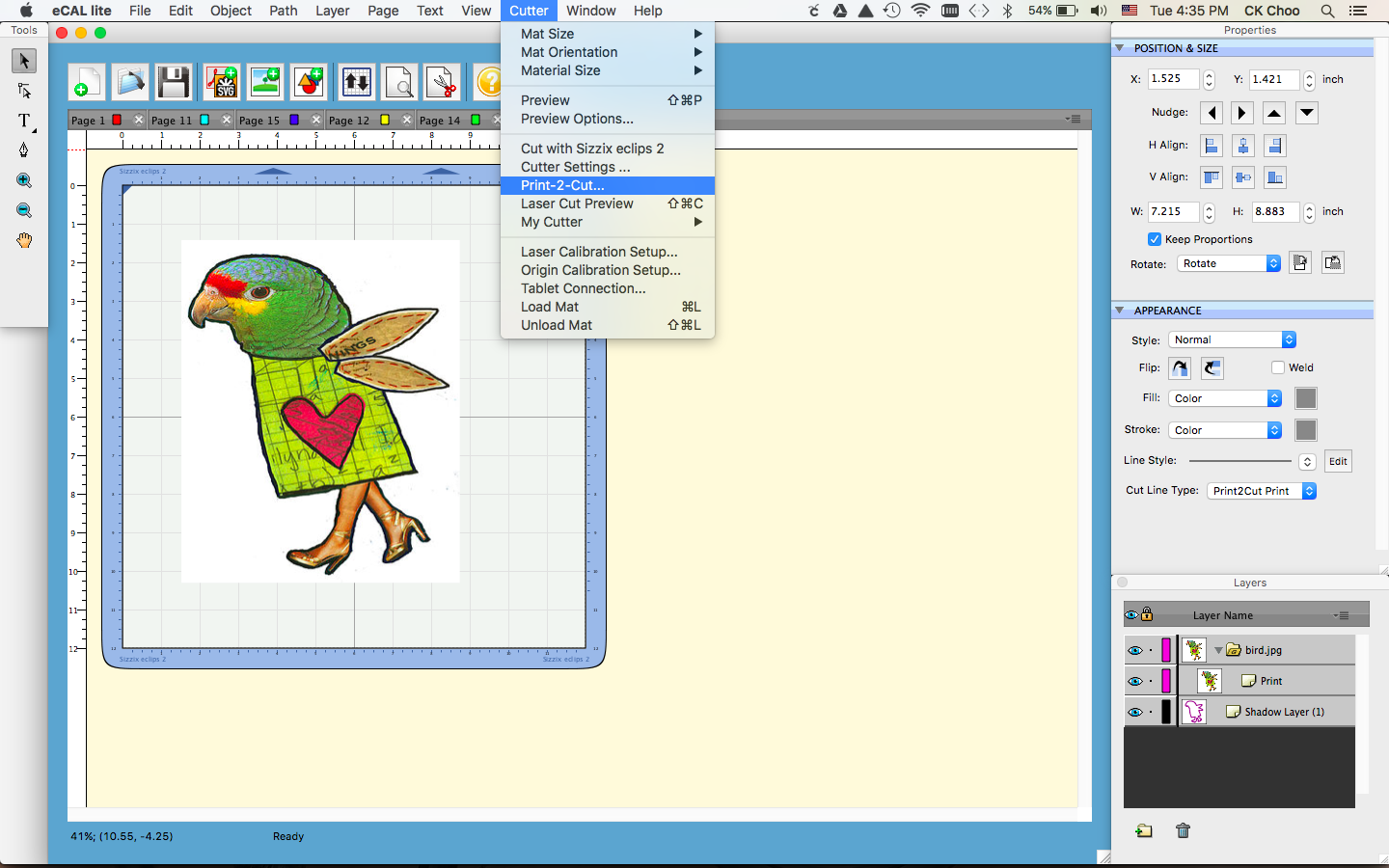Click the Line Style Edit button
The height and width of the screenshot is (868, 1389).
click(1338, 461)
